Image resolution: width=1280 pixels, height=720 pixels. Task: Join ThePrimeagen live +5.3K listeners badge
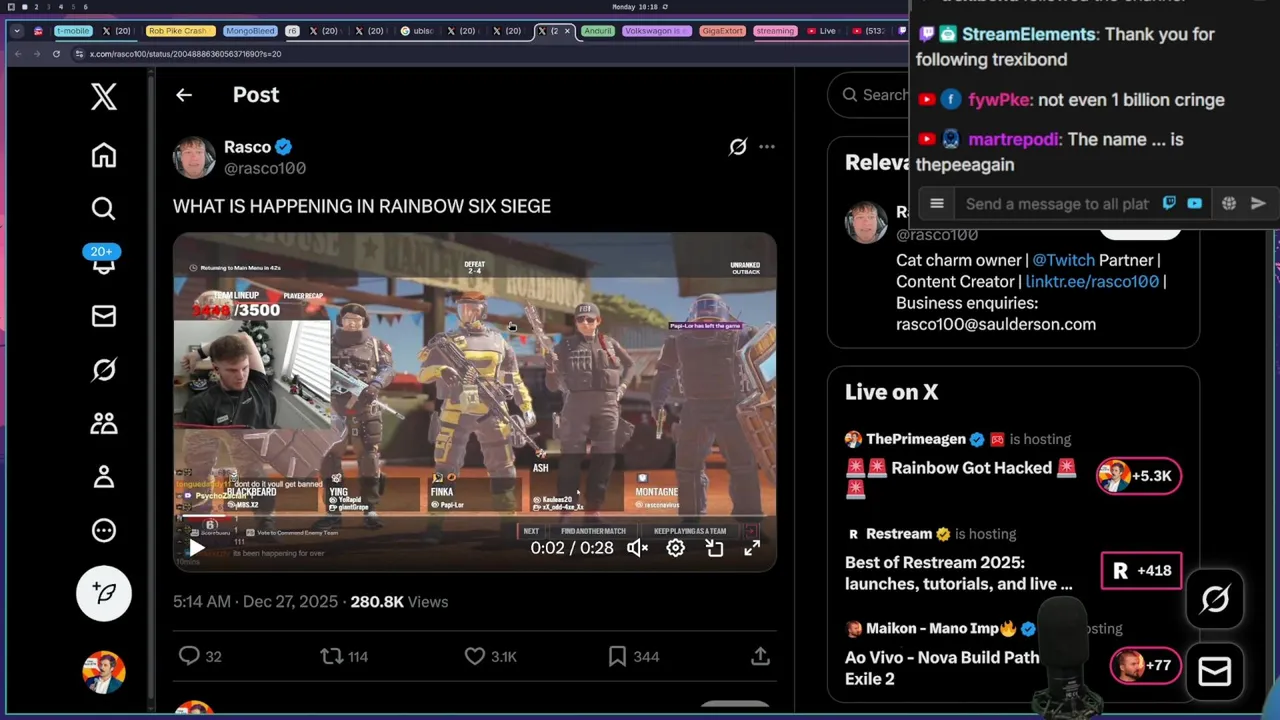(1139, 476)
